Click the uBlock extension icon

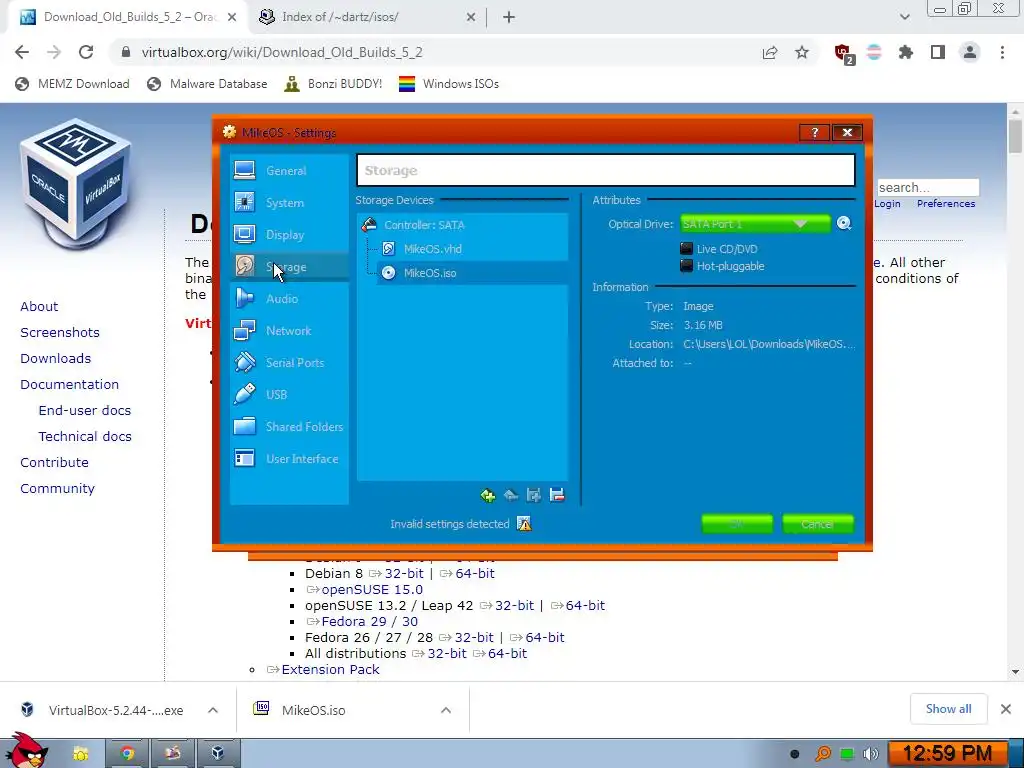843,53
